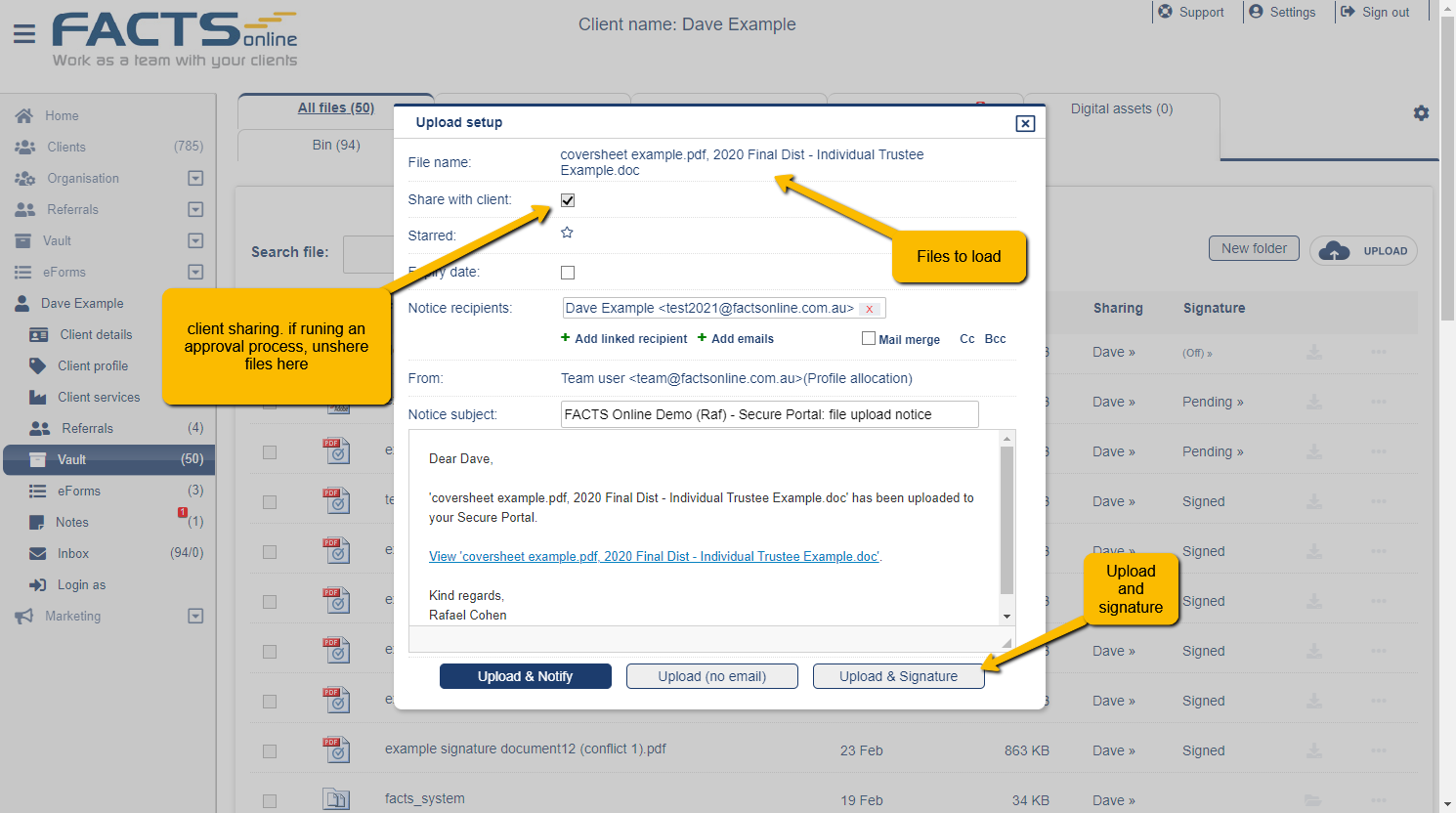The height and width of the screenshot is (813, 1456).
Task: Open more options for example signature document12 row
Action: (x=1378, y=750)
